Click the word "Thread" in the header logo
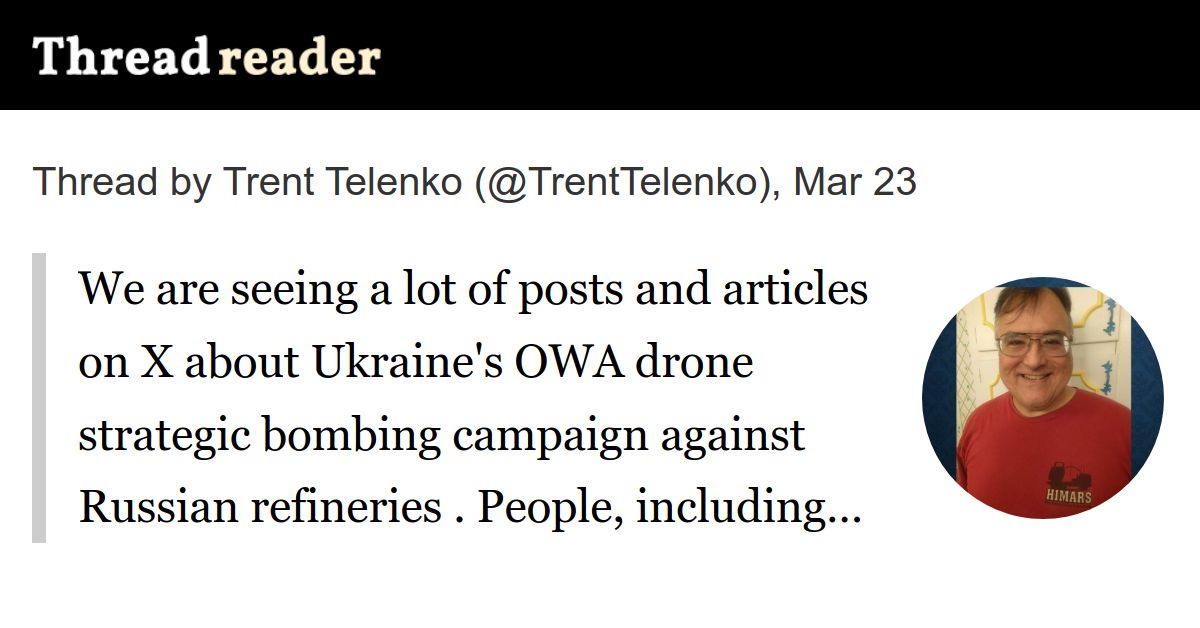 [120, 57]
